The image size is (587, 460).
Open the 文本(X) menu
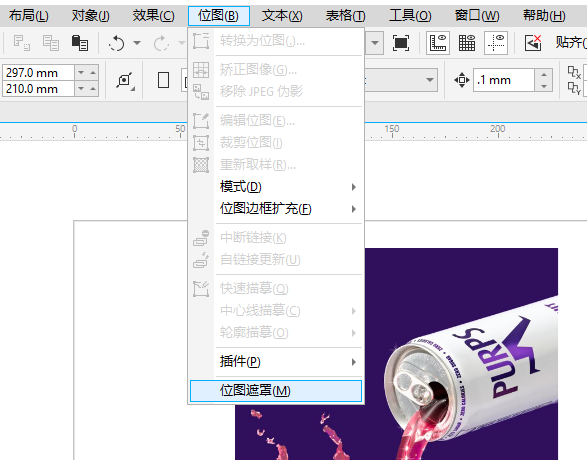[x=282, y=16]
